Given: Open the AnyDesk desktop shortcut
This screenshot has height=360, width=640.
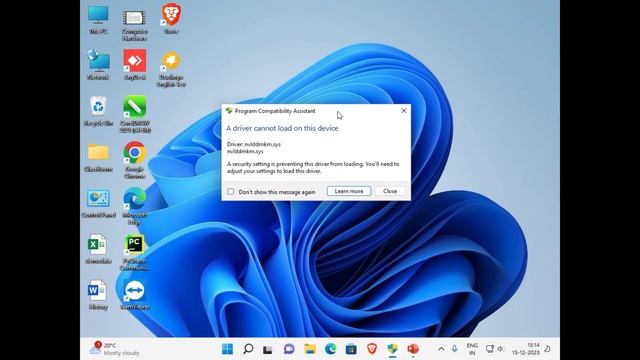Looking at the screenshot, I should [135, 64].
